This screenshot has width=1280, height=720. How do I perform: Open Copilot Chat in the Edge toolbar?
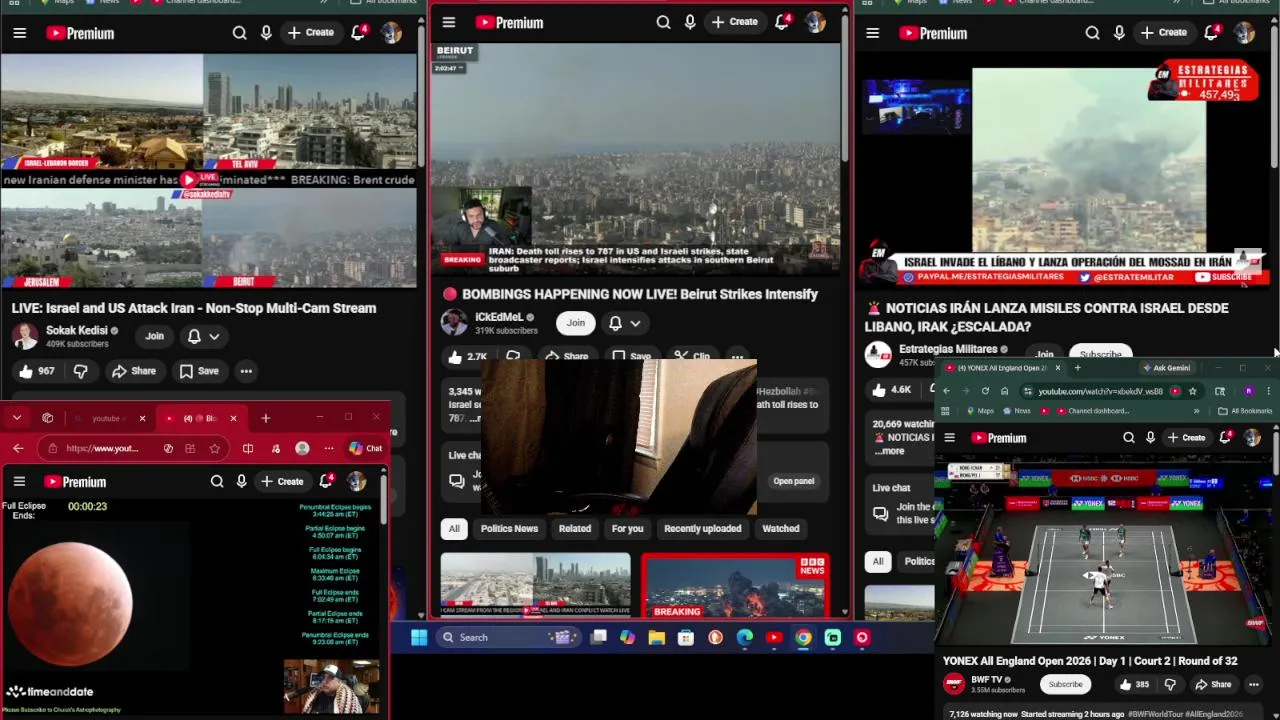[x=366, y=448]
